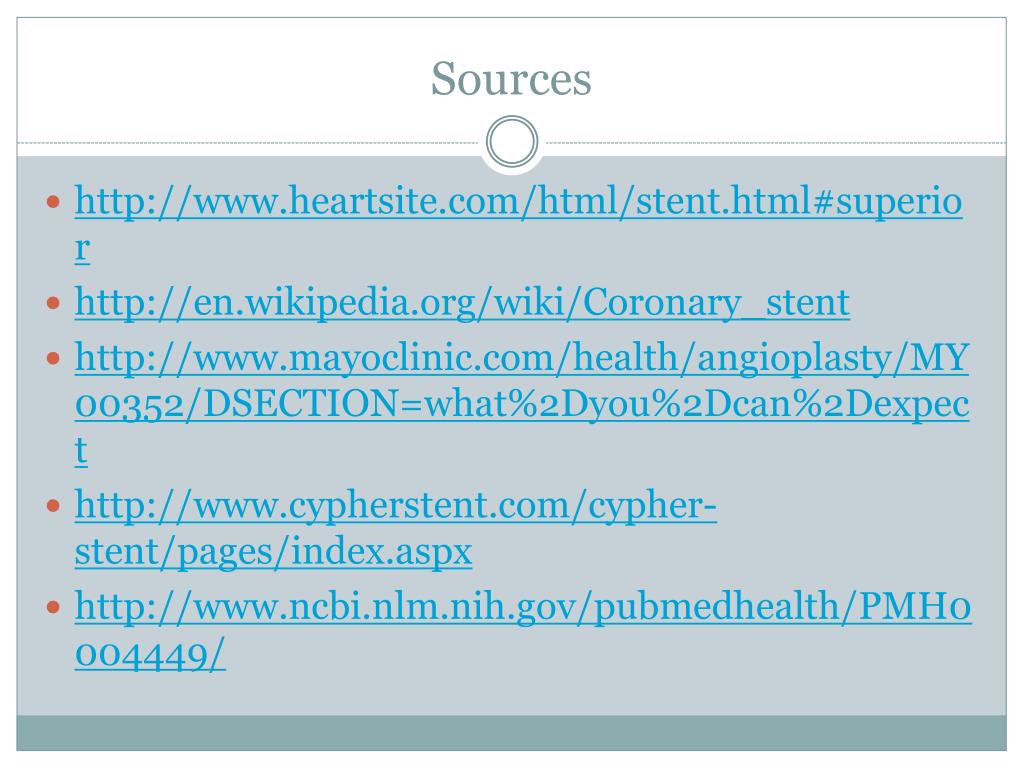This screenshot has height=768, width=1024.
Task: Open the cypherstent.com/cypher- link
Action: click(x=396, y=505)
